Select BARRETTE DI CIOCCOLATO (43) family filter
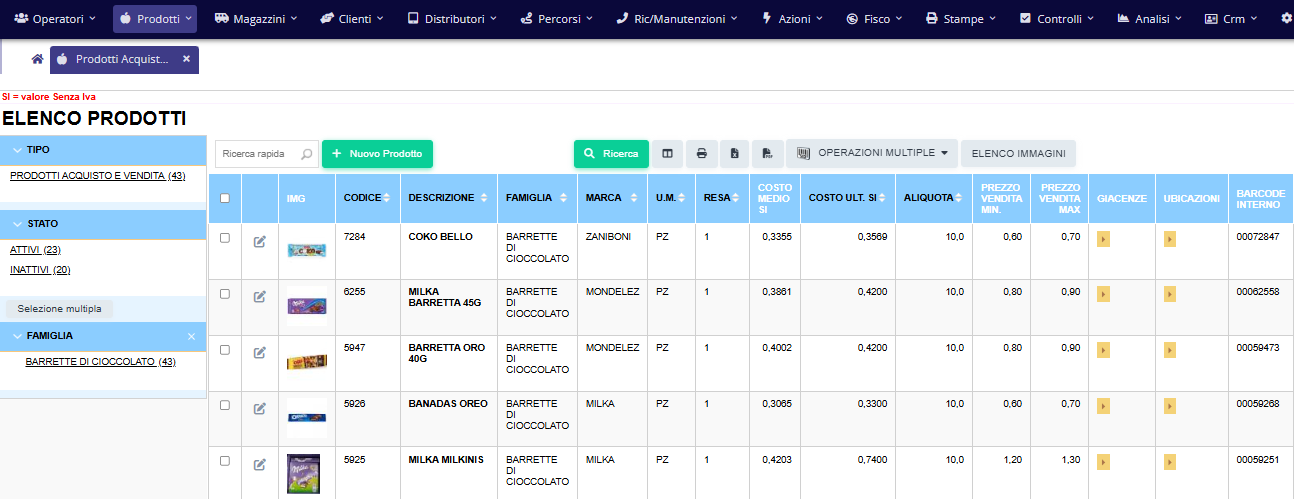This screenshot has width=1294, height=499. pyautogui.click(x=100, y=362)
